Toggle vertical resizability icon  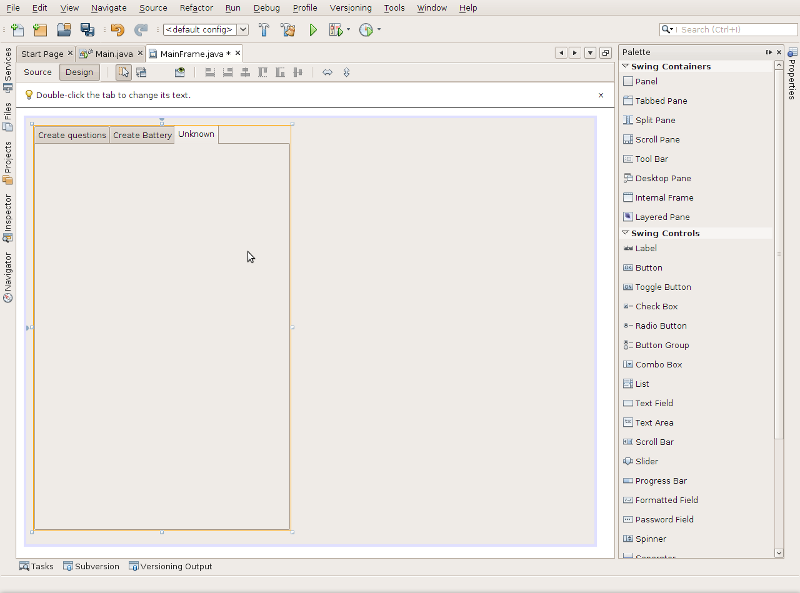[346, 72]
